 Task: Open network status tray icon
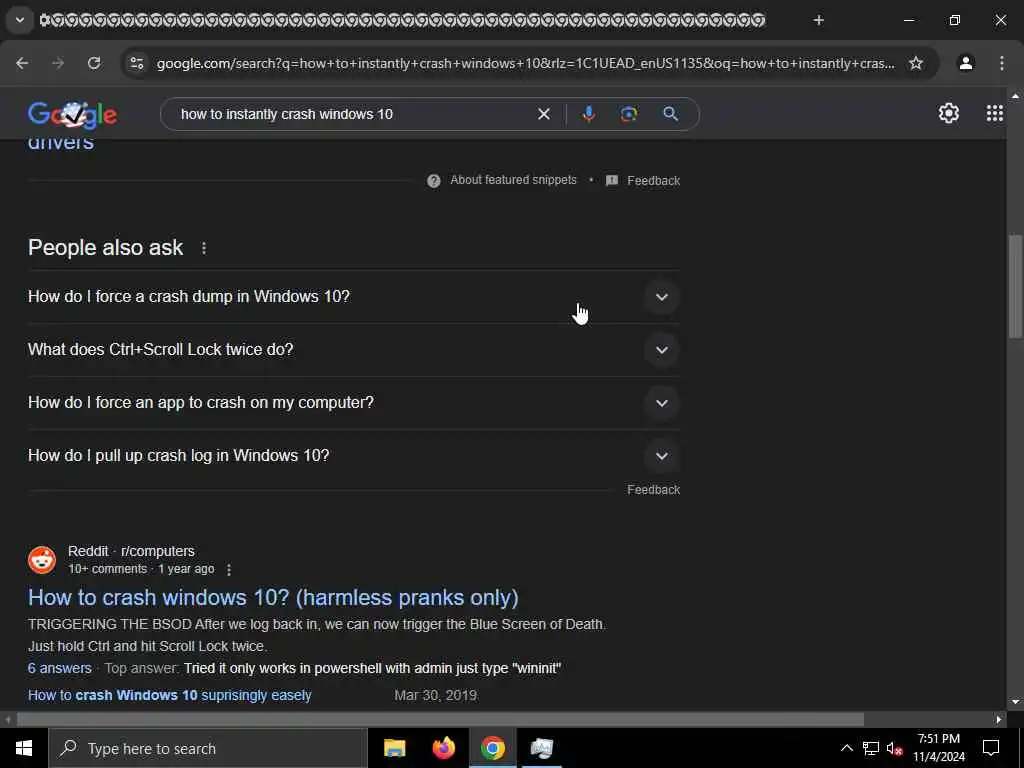871,748
